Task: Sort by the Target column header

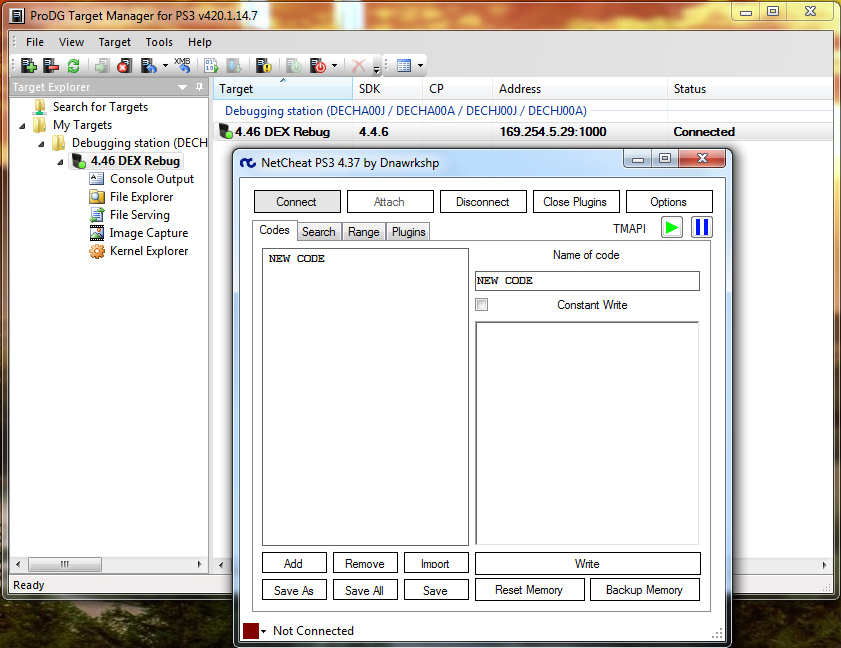Action: pyautogui.click(x=283, y=89)
